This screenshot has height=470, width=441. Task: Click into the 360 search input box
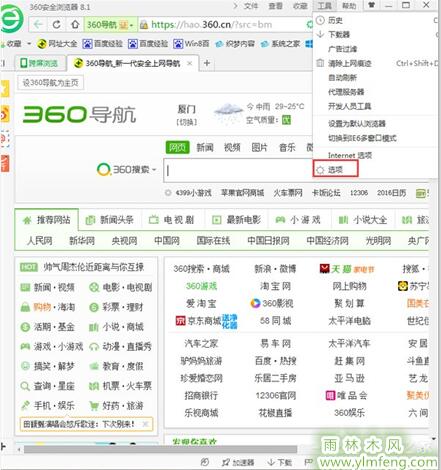click(238, 170)
